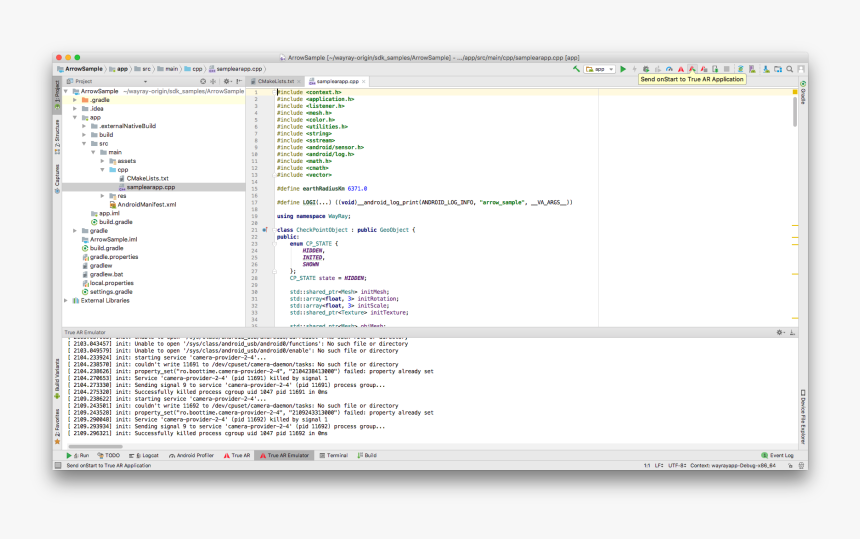
Task: Click the gray Stop square icon
Action: 727,69
